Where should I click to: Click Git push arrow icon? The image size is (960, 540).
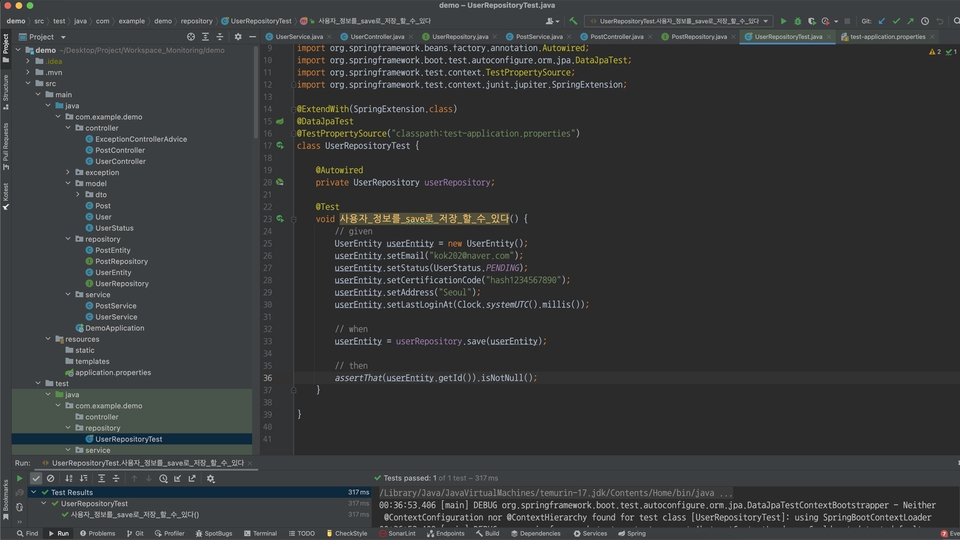tap(910, 21)
